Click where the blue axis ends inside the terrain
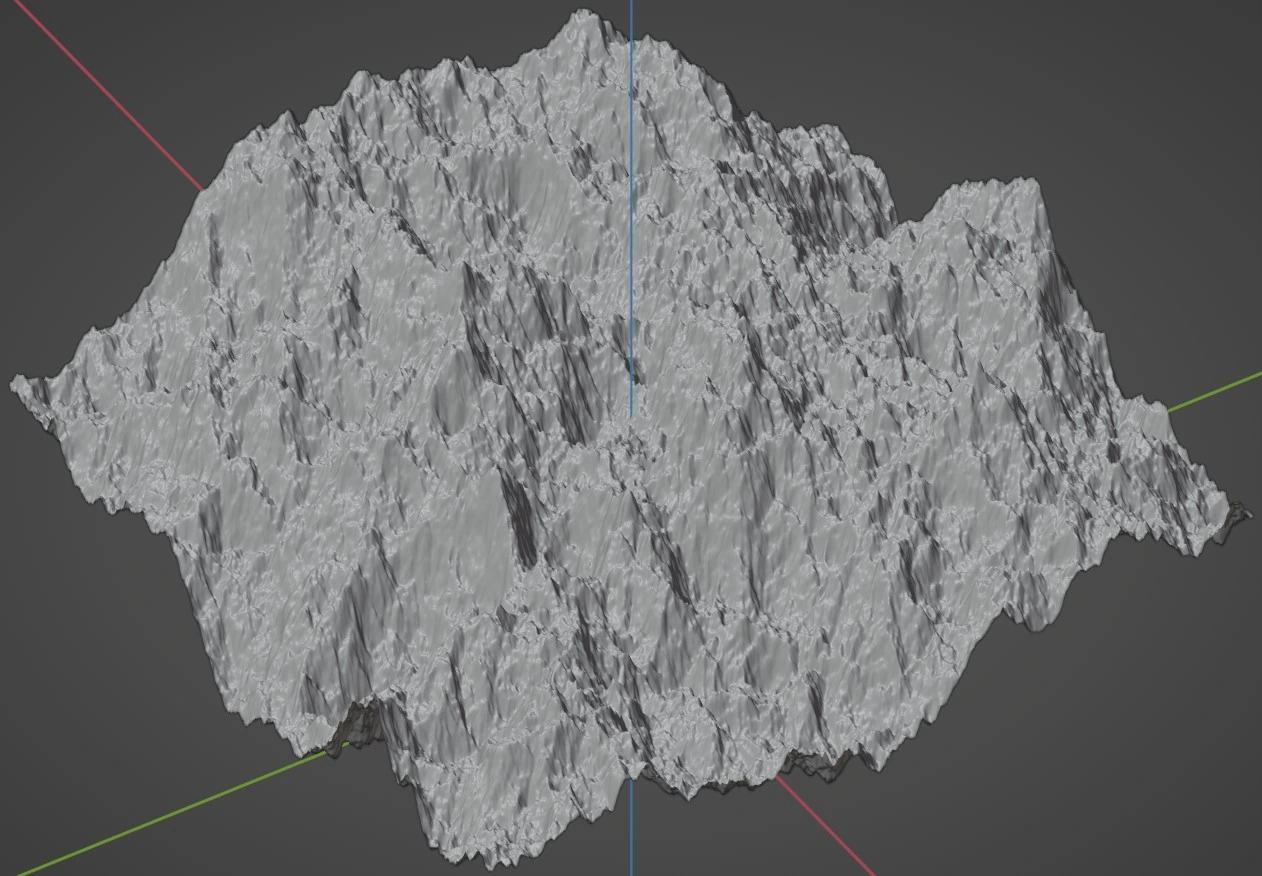 coord(631,415)
